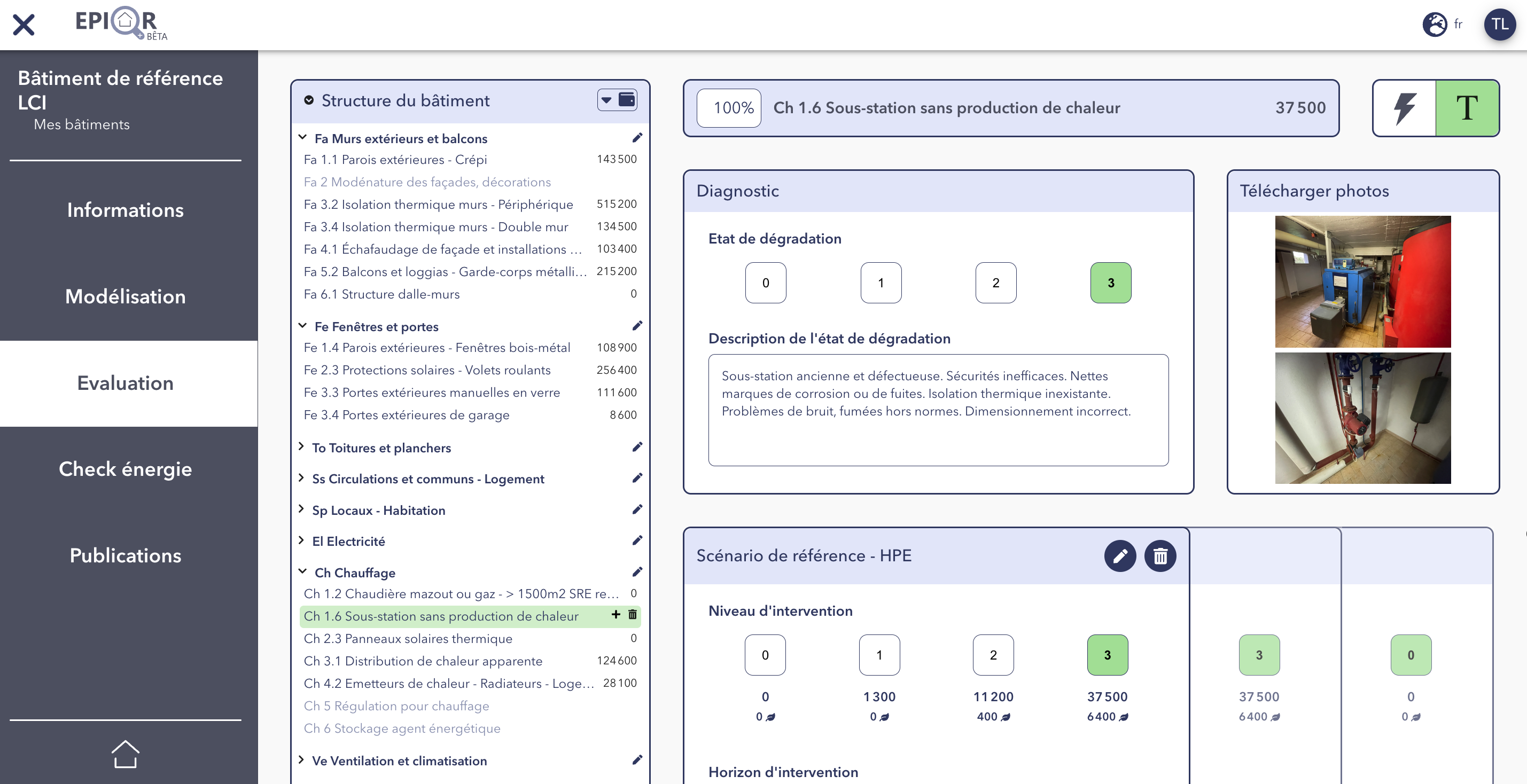Click the wallet cost display icon
Viewport: 1527px width, 784px height.
(627, 99)
